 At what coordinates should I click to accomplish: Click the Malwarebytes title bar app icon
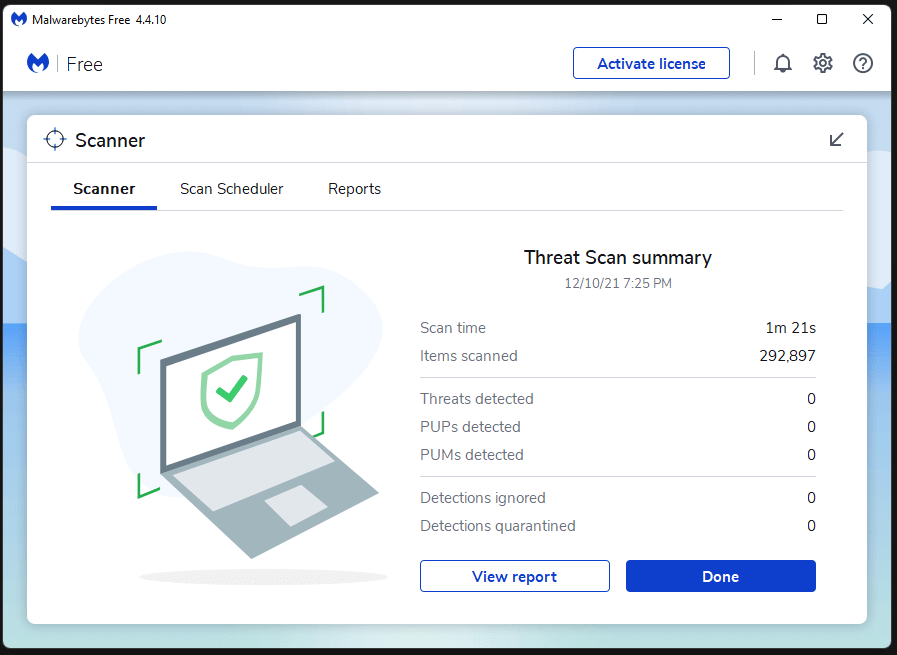tap(19, 19)
